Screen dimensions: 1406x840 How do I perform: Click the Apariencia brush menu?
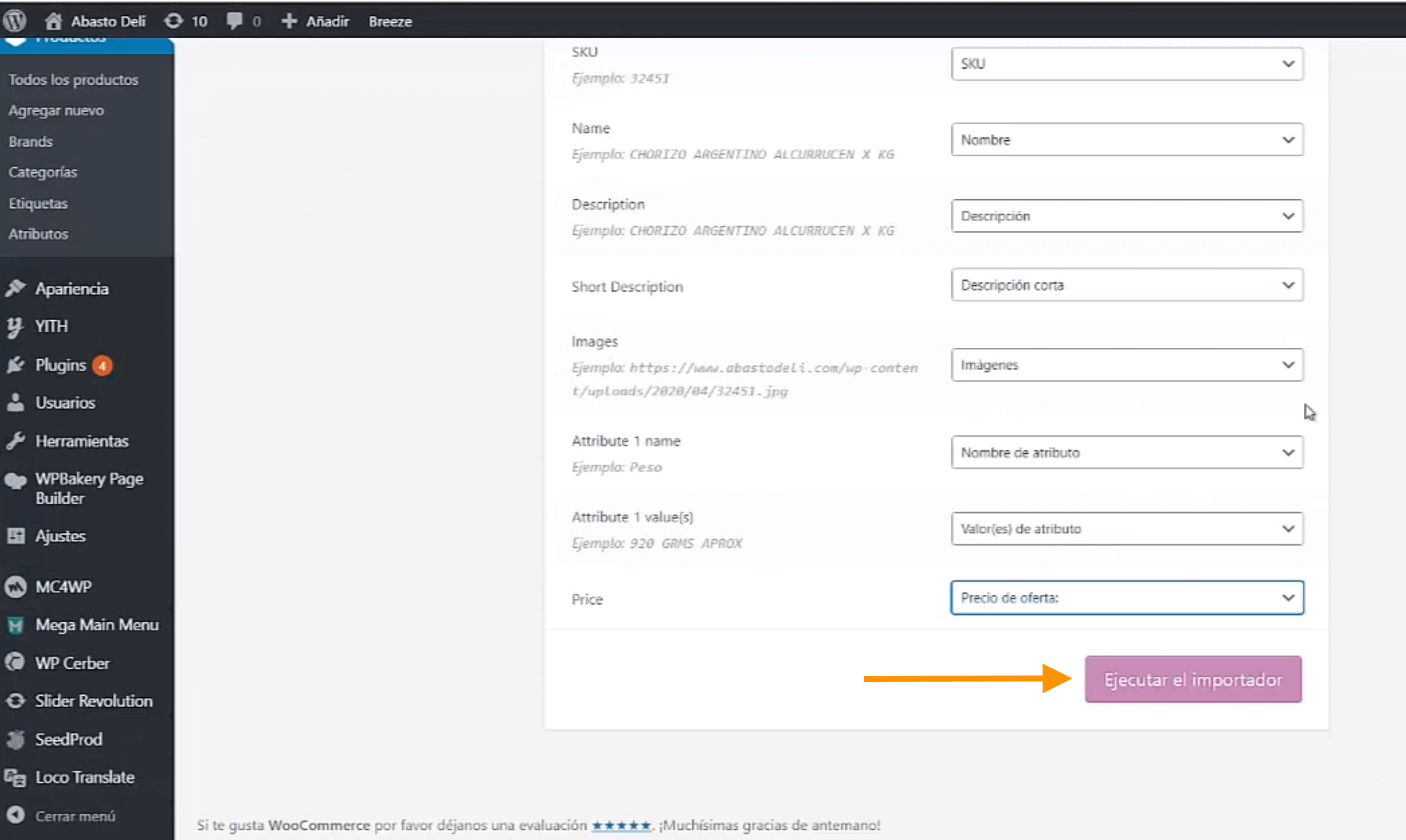pyautogui.click(x=71, y=289)
